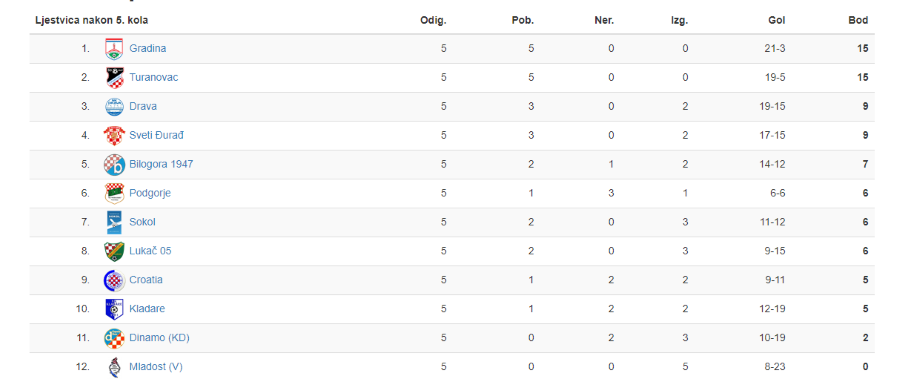Click the Lukač 05 club crest
Screen dimensions: 900x388
coord(114,251)
